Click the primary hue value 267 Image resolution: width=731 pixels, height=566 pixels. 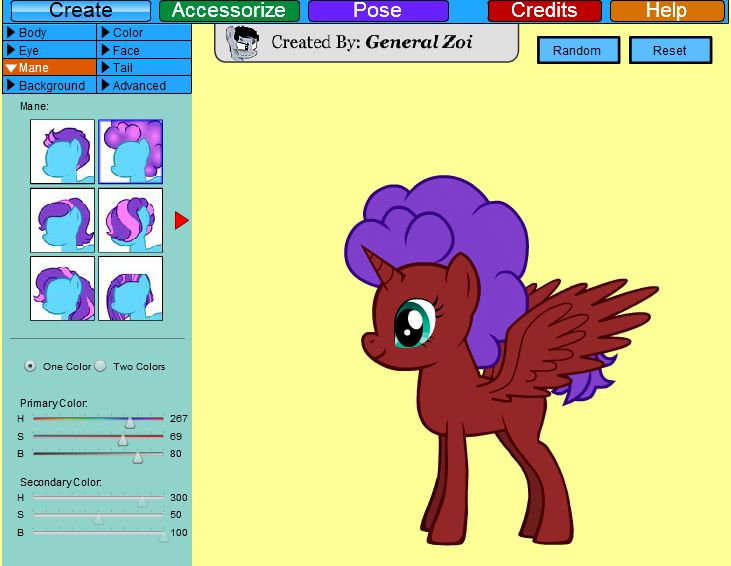point(179,419)
